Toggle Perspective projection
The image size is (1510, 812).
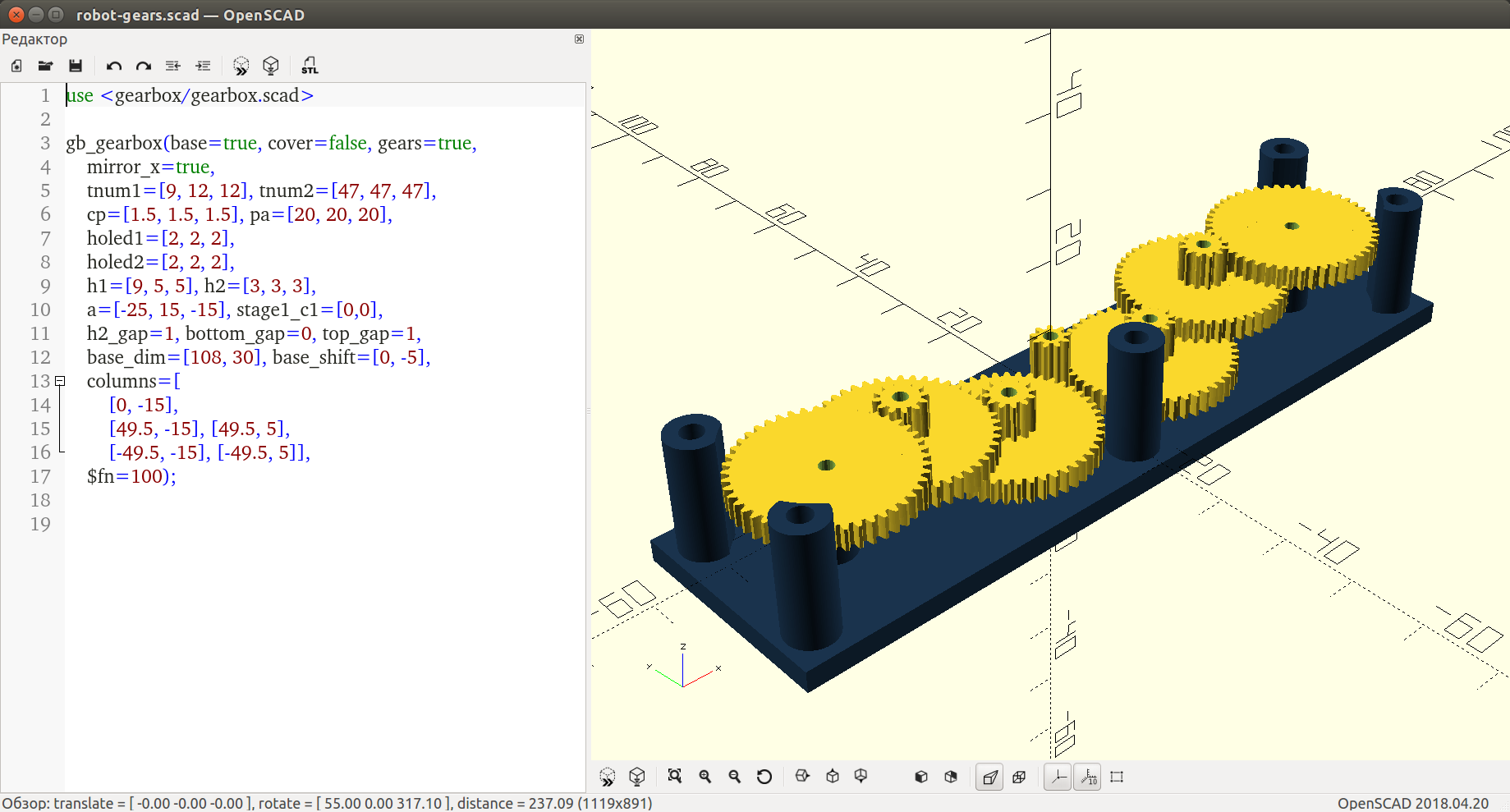click(x=990, y=777)
